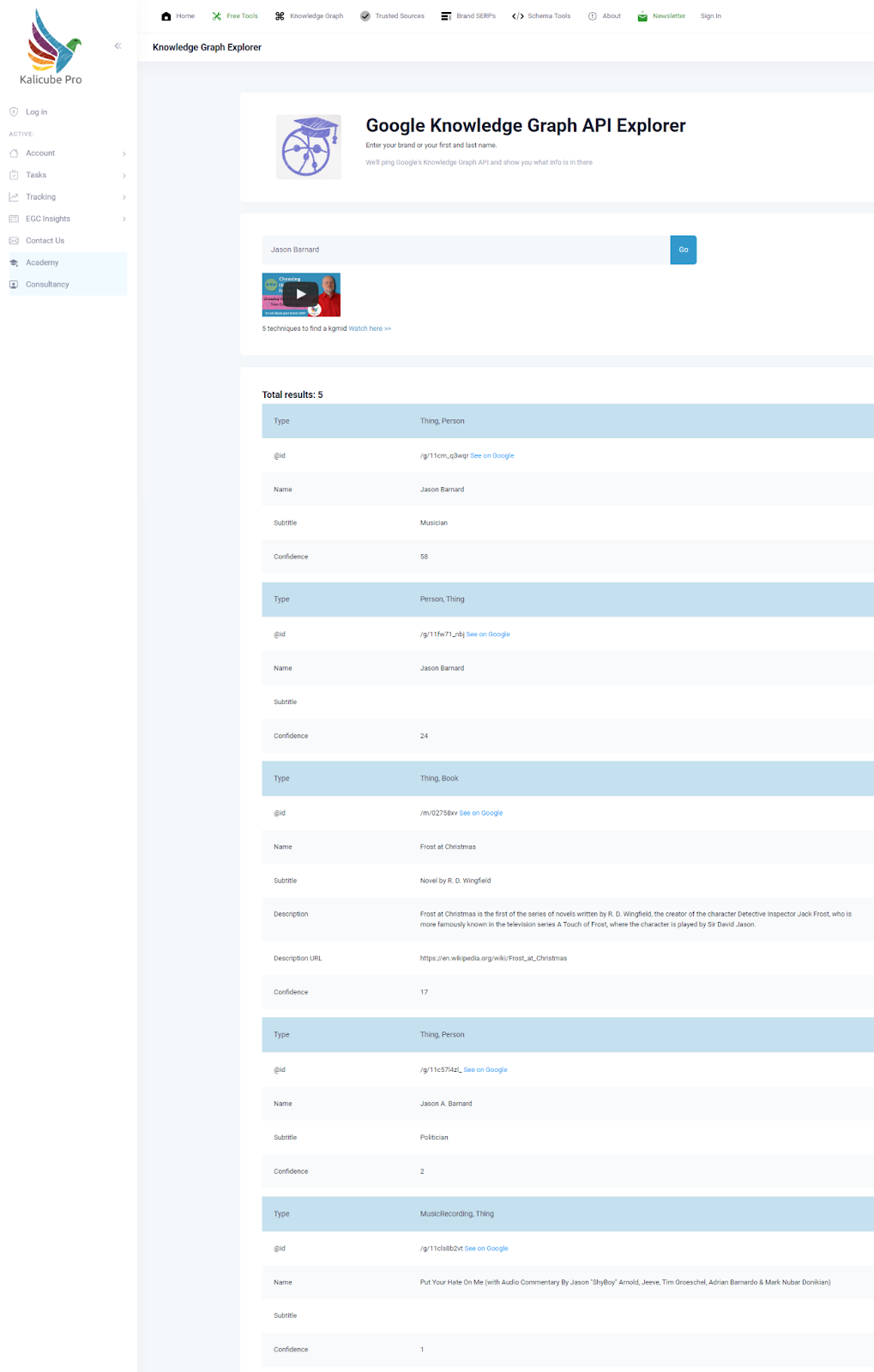Focus the Jason Barnard search field
874x1372 pixels.
(466, 250)
